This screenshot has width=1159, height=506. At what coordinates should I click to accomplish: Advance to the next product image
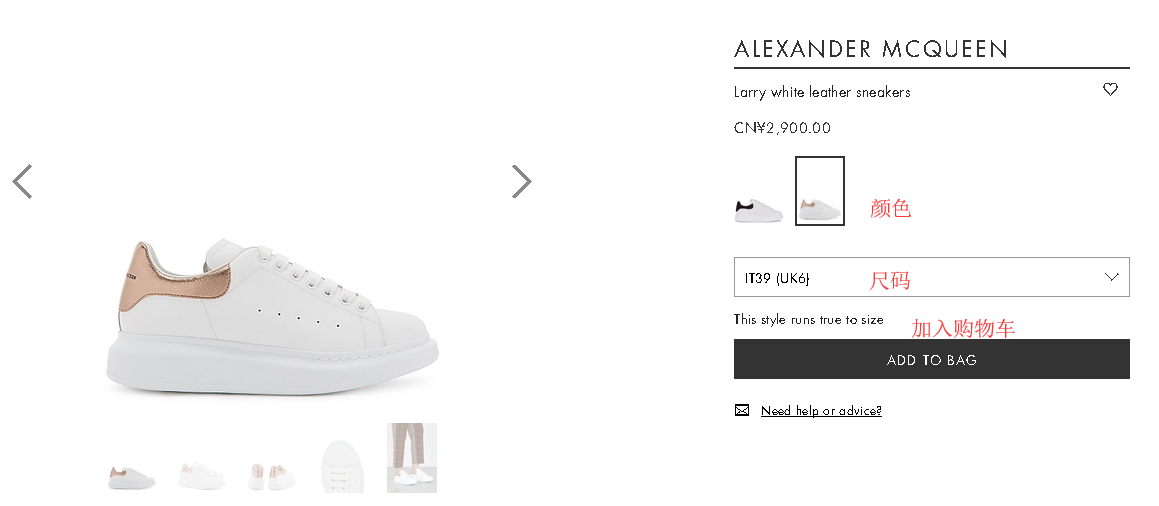(x=521, y=182)
